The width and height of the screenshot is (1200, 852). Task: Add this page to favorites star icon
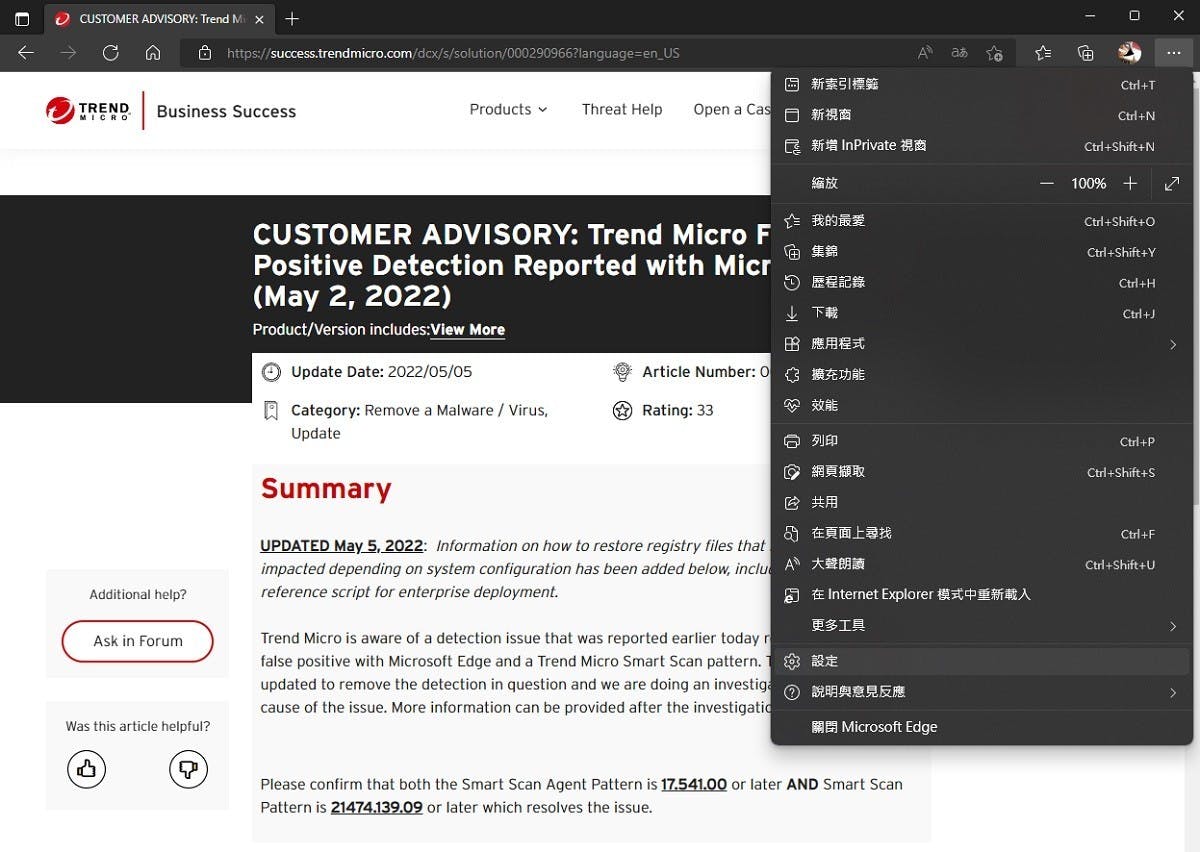click(994, 53)
